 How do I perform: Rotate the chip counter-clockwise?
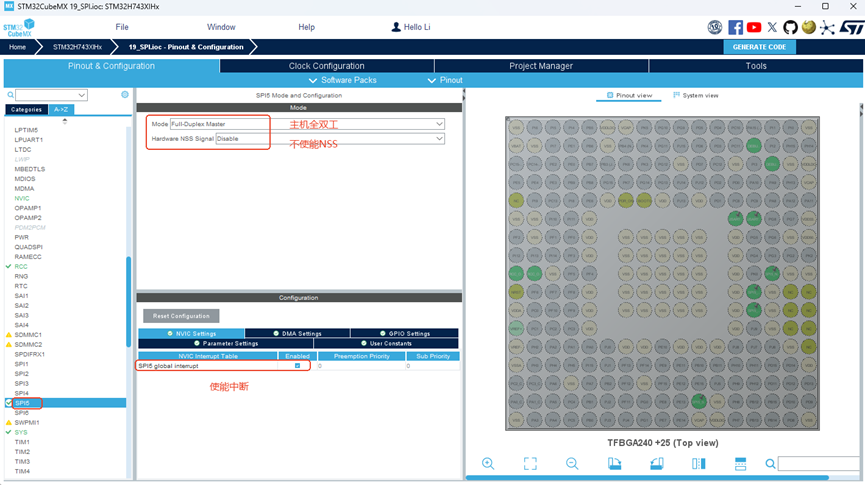pyautogui.click(x=656, y=463)
